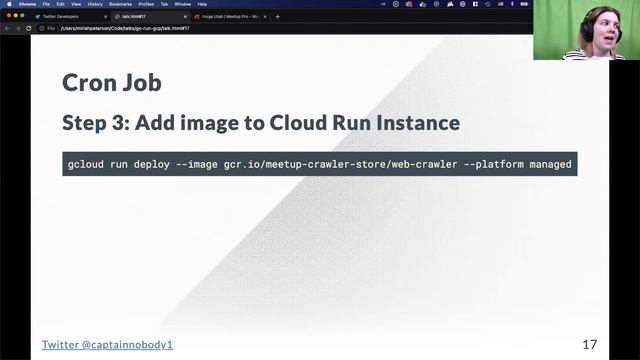Click the site info icon beside File

coord(42,28)
